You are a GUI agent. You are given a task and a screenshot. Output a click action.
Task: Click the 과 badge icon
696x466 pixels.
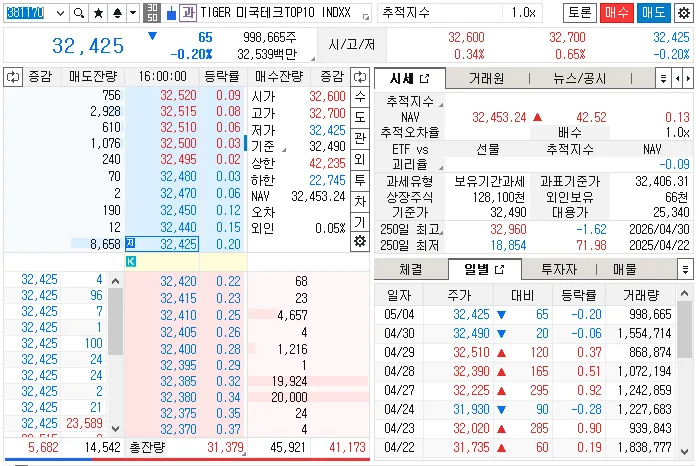188,13
